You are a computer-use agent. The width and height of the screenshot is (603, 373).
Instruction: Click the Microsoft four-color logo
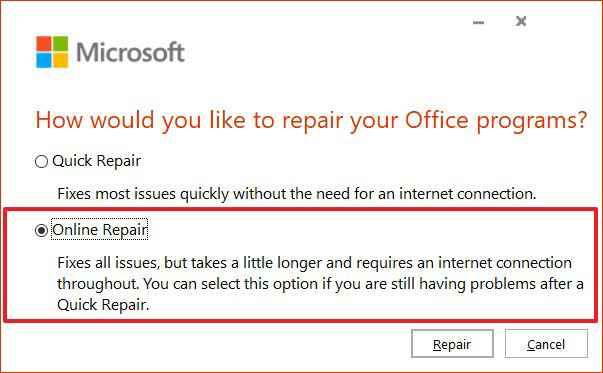(52, 52)
